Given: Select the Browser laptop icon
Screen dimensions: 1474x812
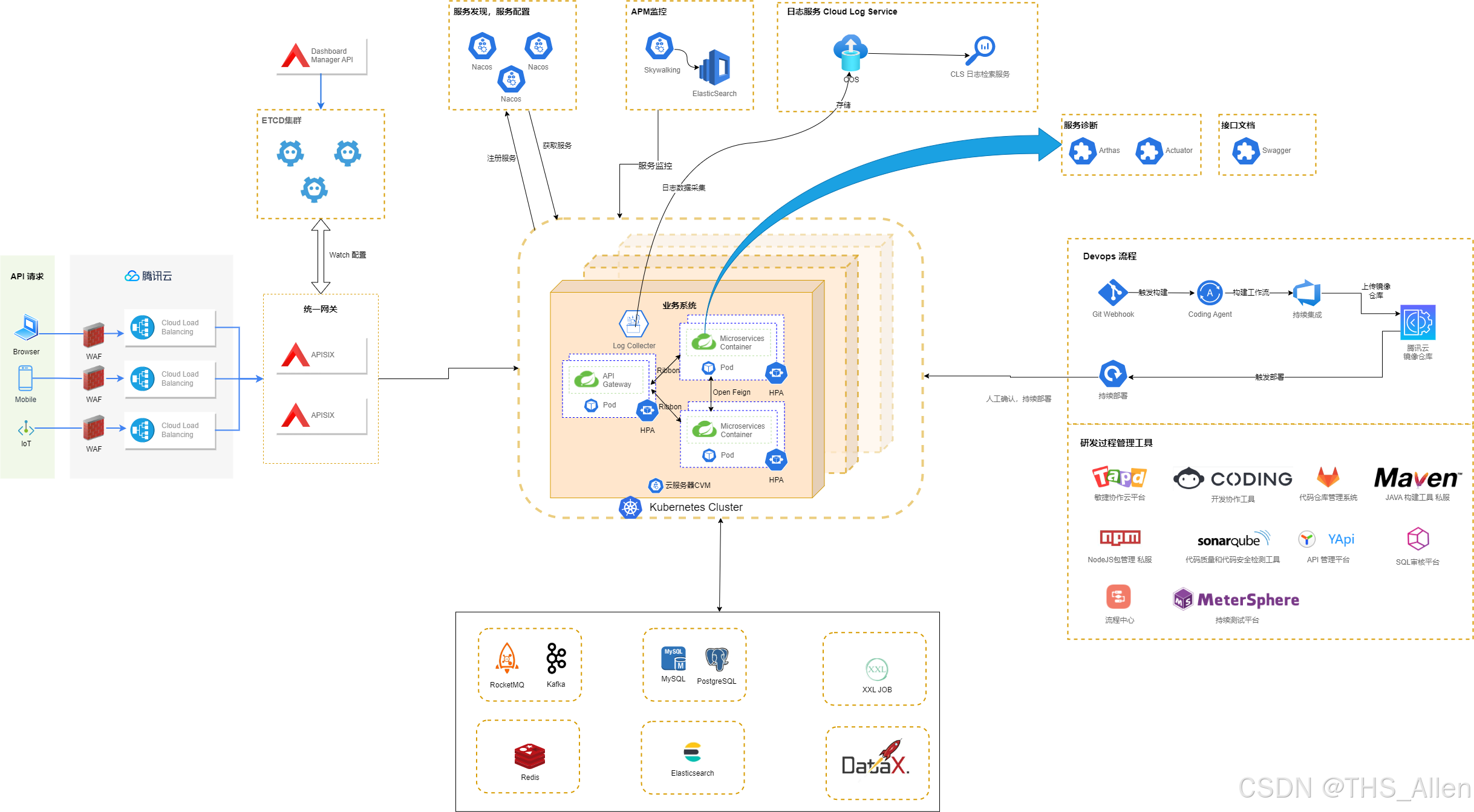Looking at the screenshot, I should click(27, 328).
